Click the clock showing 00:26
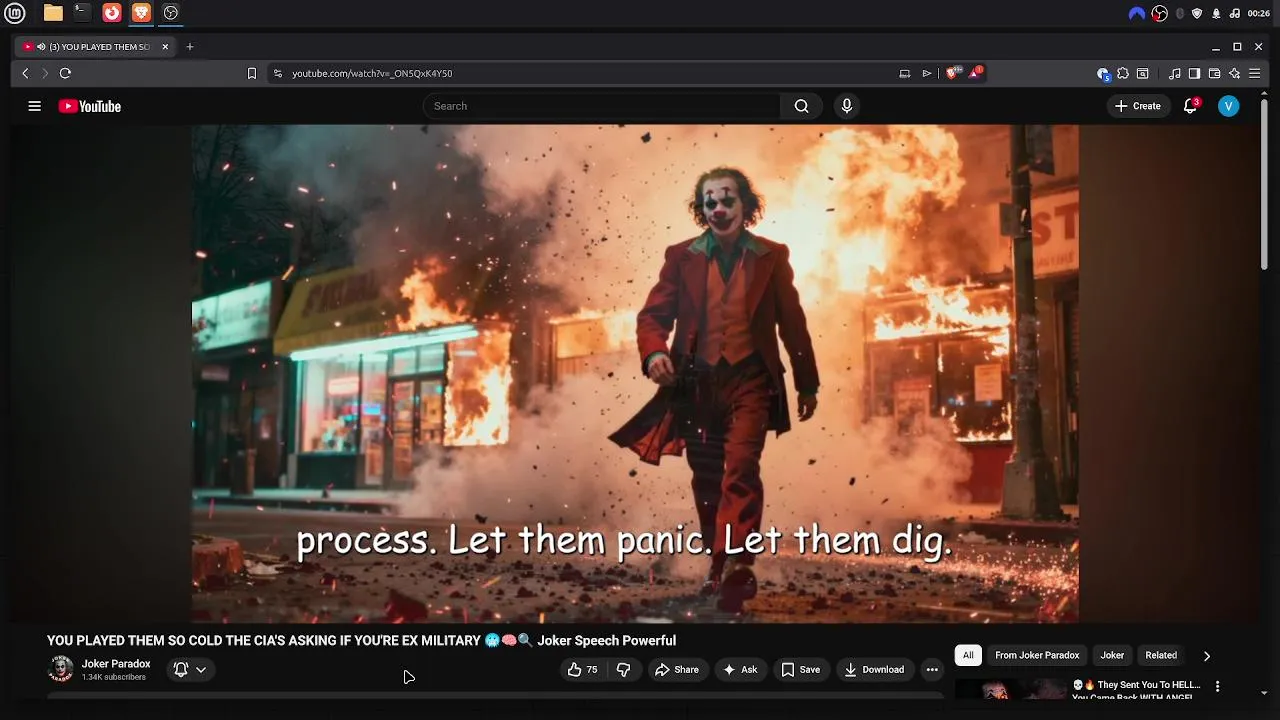 1259,13
